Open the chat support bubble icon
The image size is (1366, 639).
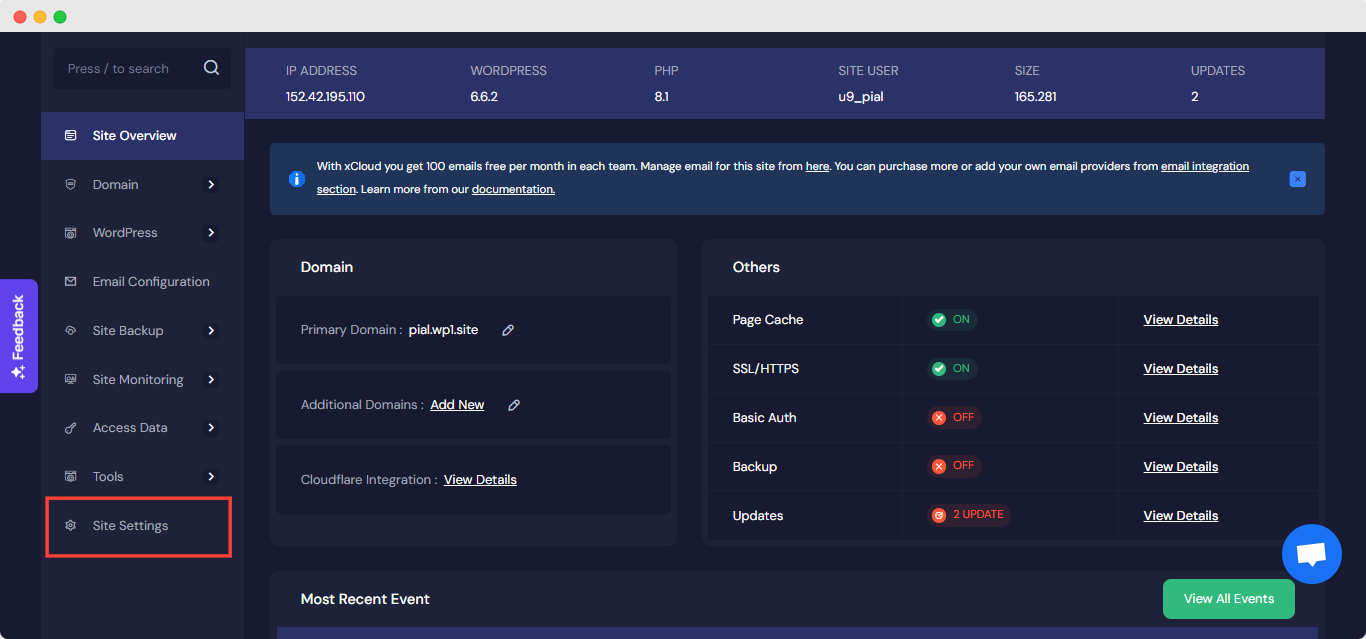coord(1311,553)
